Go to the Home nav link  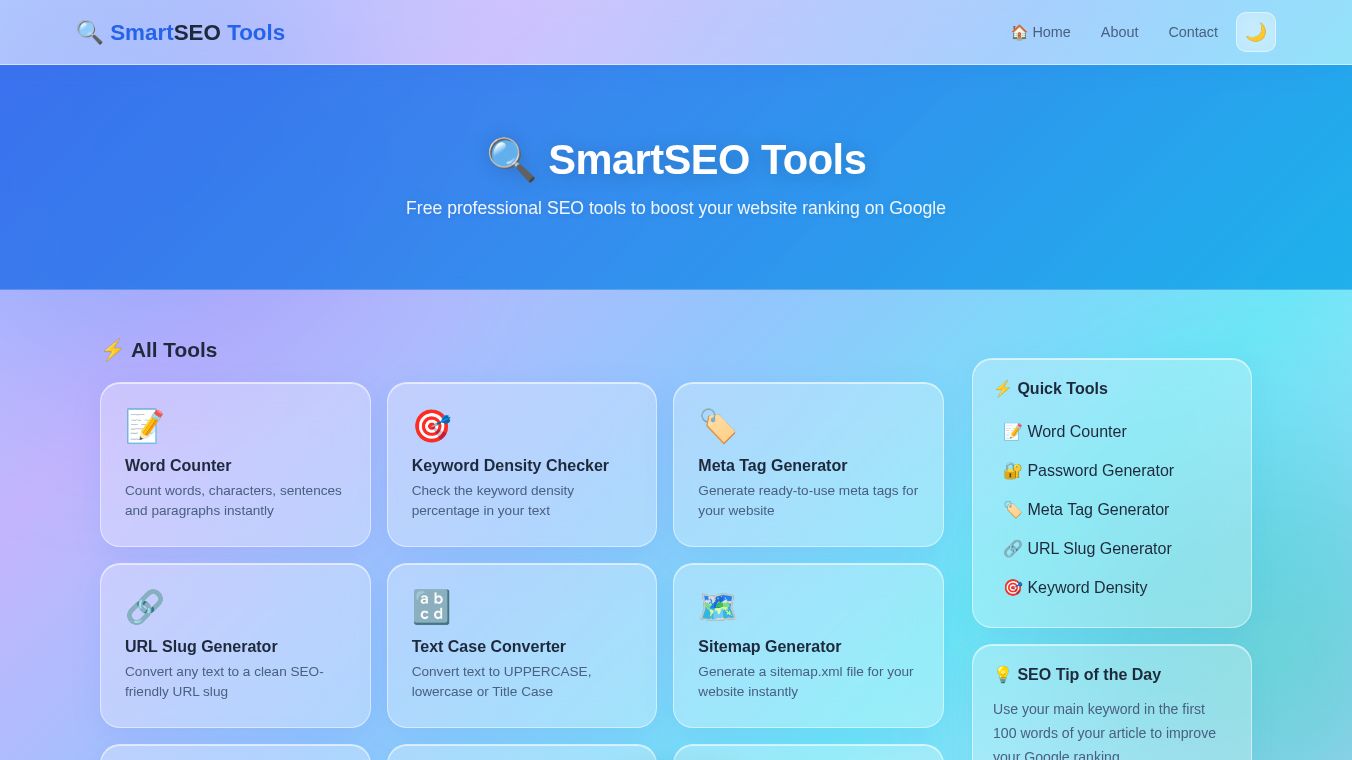(x=1040, y=32)
